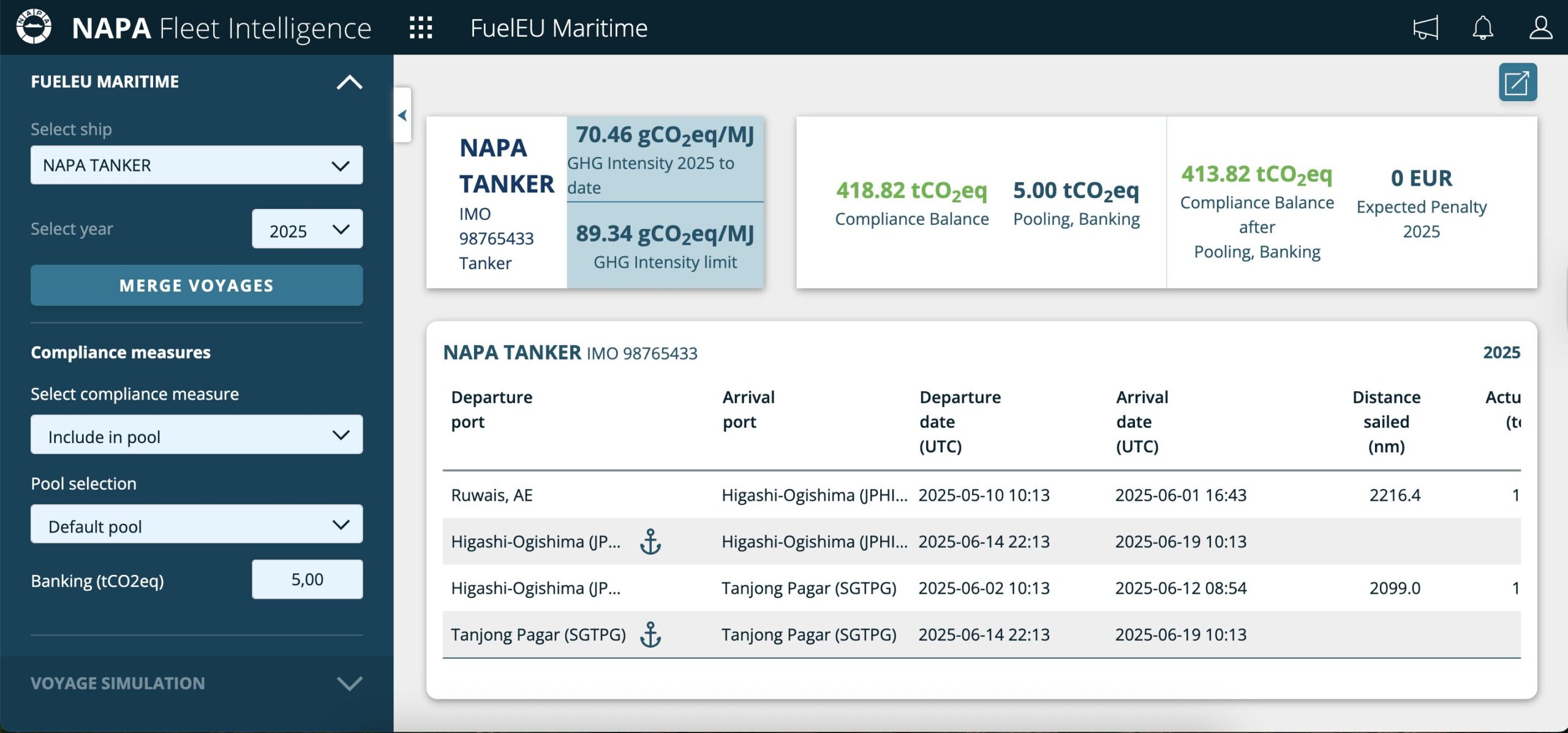Click the open-in-new-window export icon
Screen dimensions: 1568x733
click(x=1518, y=82)
